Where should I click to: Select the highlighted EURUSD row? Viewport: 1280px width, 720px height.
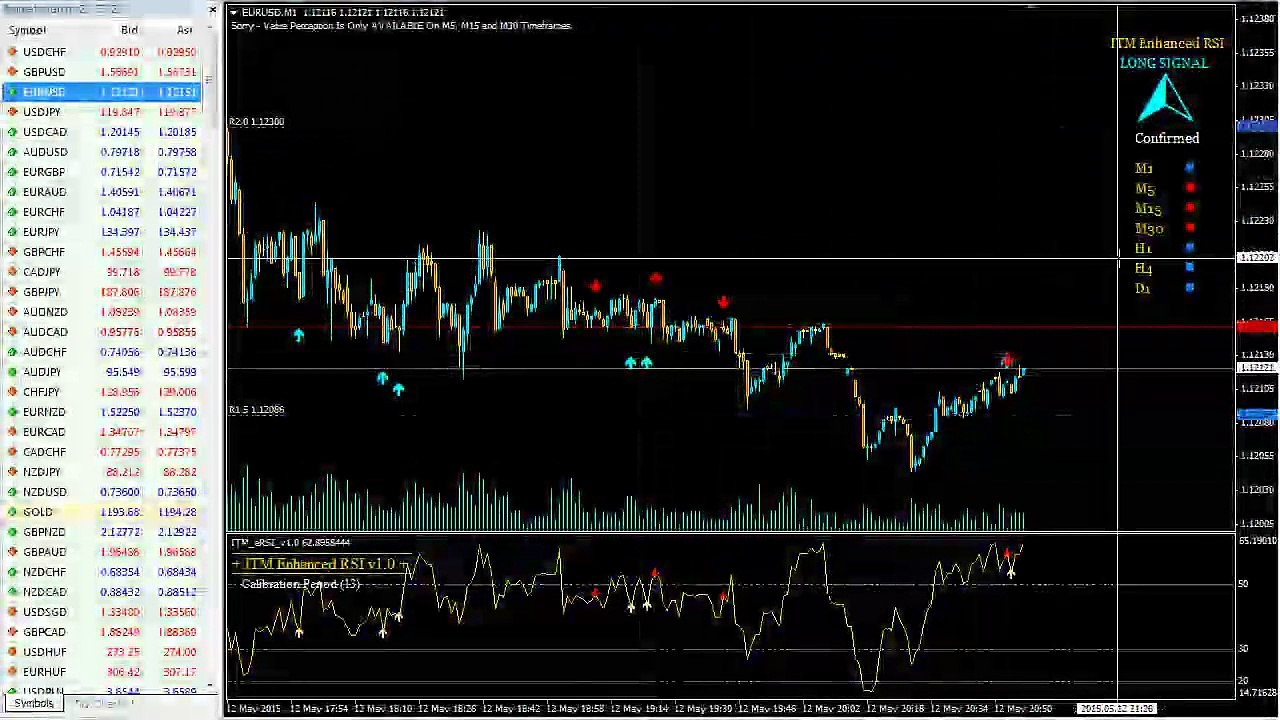tap(102, 92)
